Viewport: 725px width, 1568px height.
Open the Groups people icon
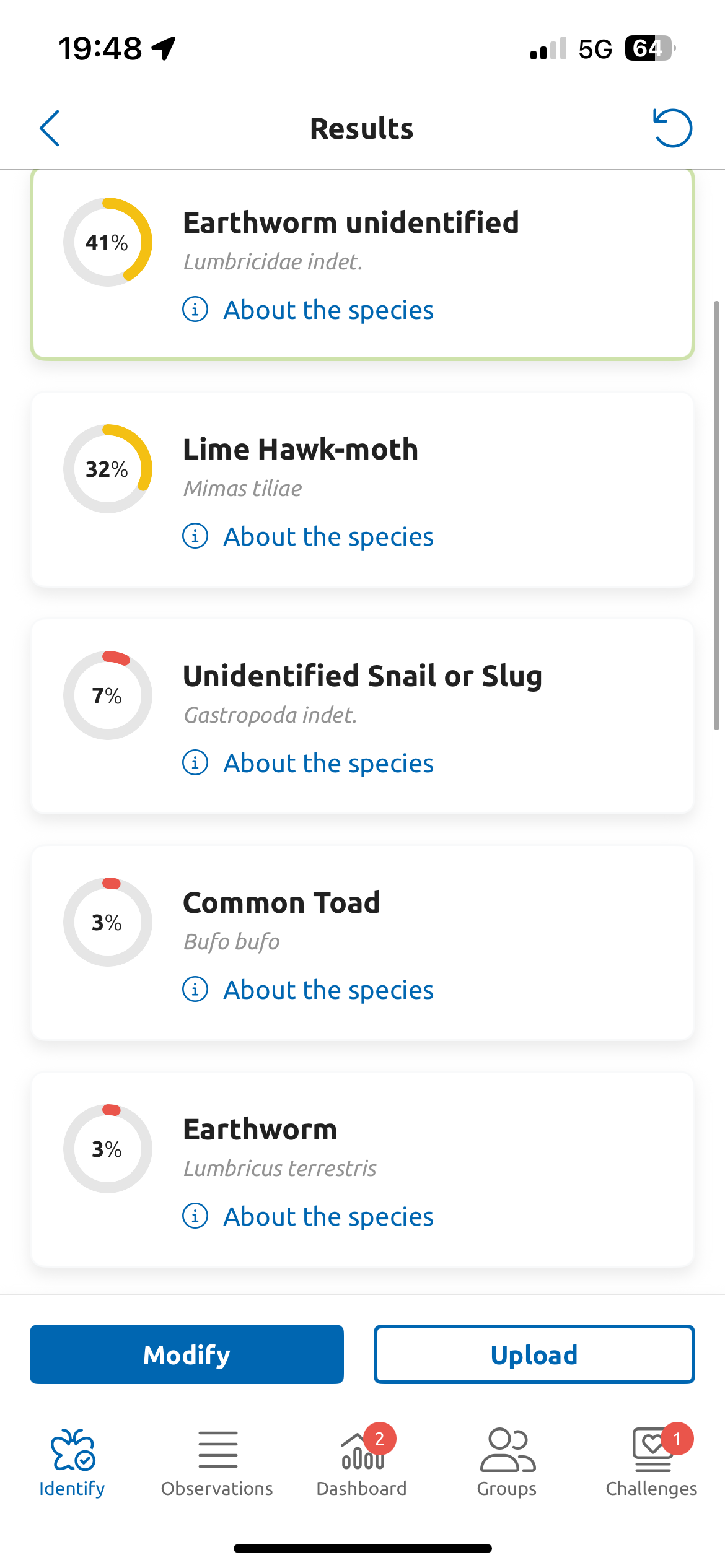pyautogui.click(x=507, y=1450)
